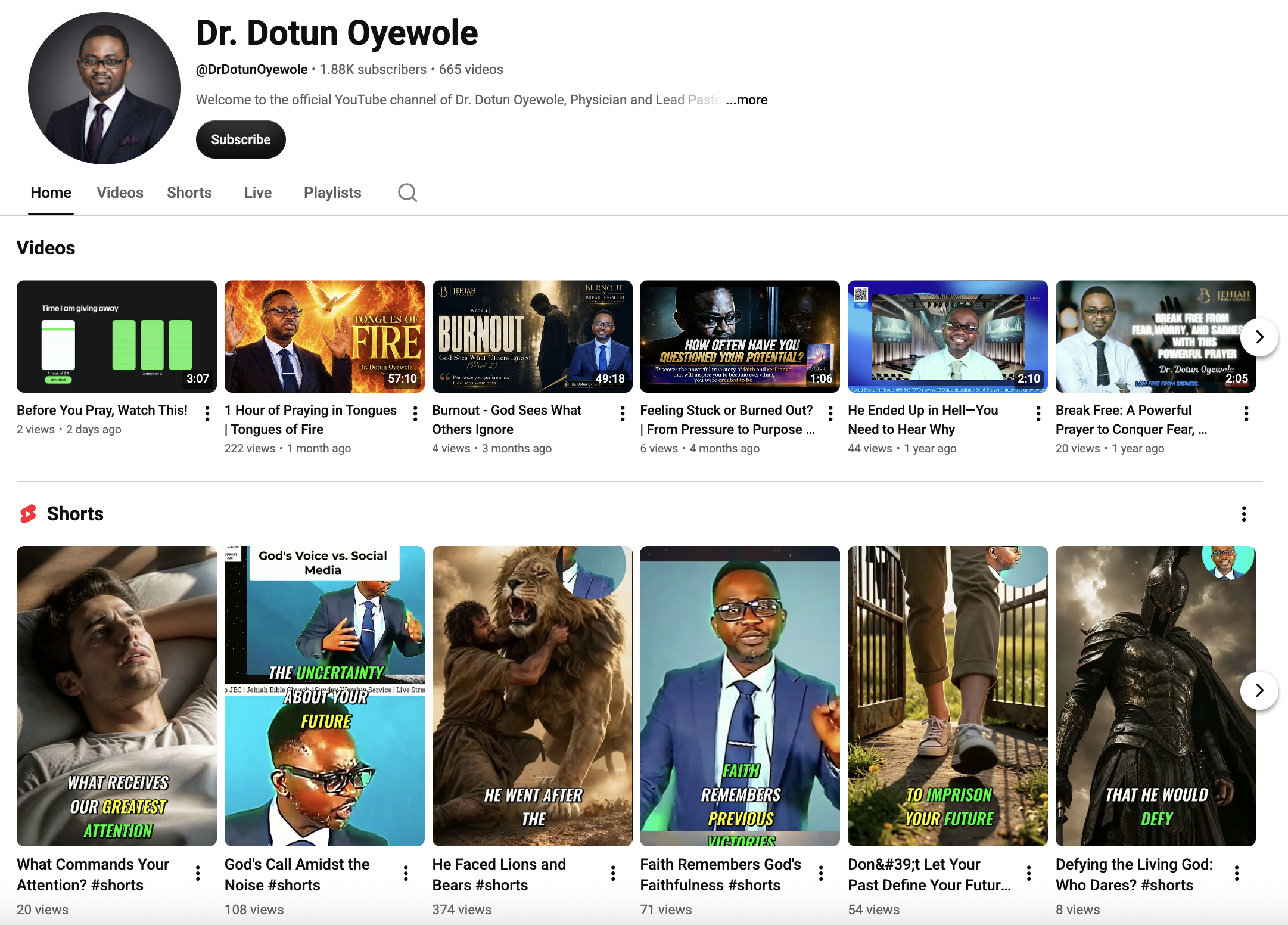
Task: Open options for 'Break Free: A Powerful Prayer'
Action: (x=1246, y=414)
